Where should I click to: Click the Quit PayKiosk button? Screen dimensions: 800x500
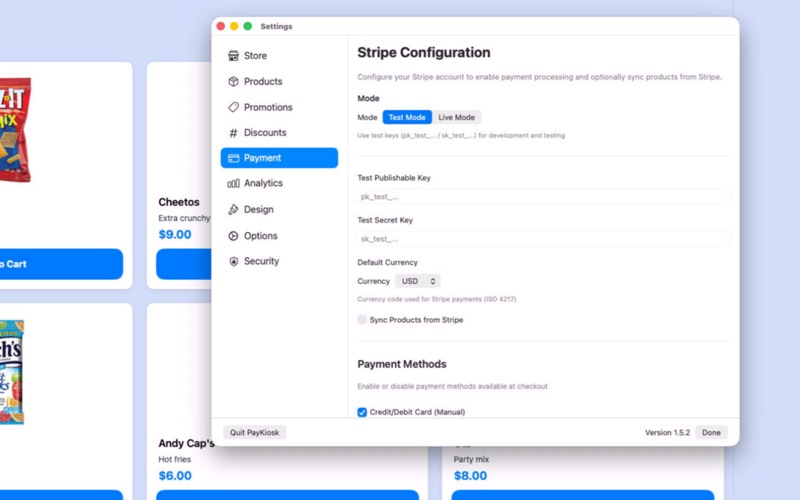click(x=254, y=433)
